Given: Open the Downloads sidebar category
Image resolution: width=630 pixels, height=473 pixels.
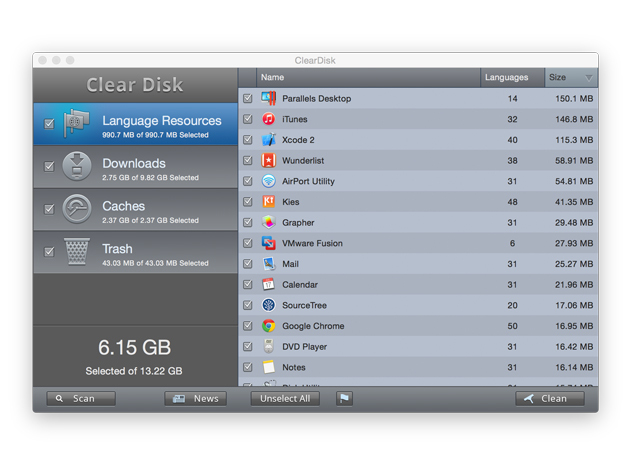Looking at the screenshot, I should pyautogui.click(x=135, y=167).
